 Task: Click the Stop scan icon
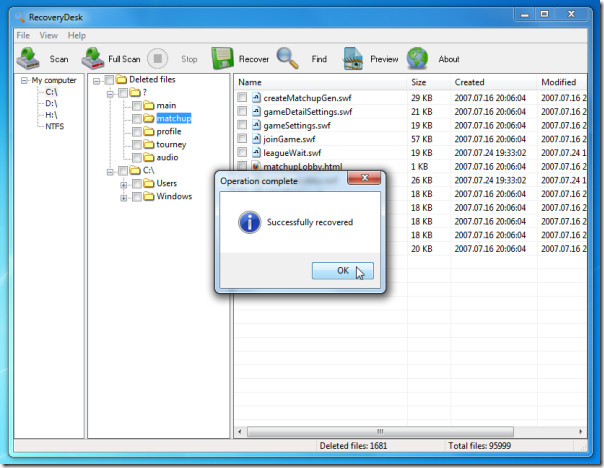158,59
